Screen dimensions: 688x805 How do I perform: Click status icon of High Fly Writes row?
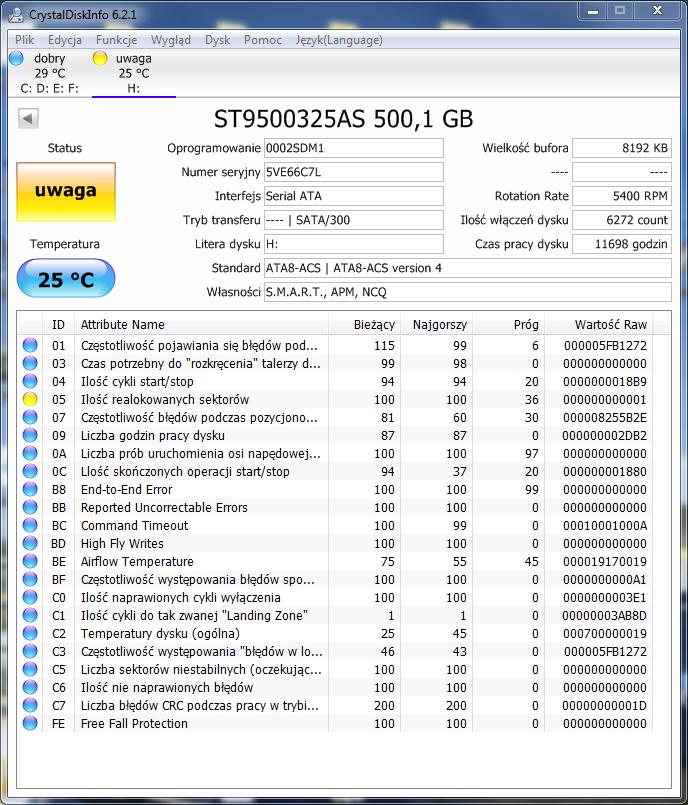coord(30,543)
